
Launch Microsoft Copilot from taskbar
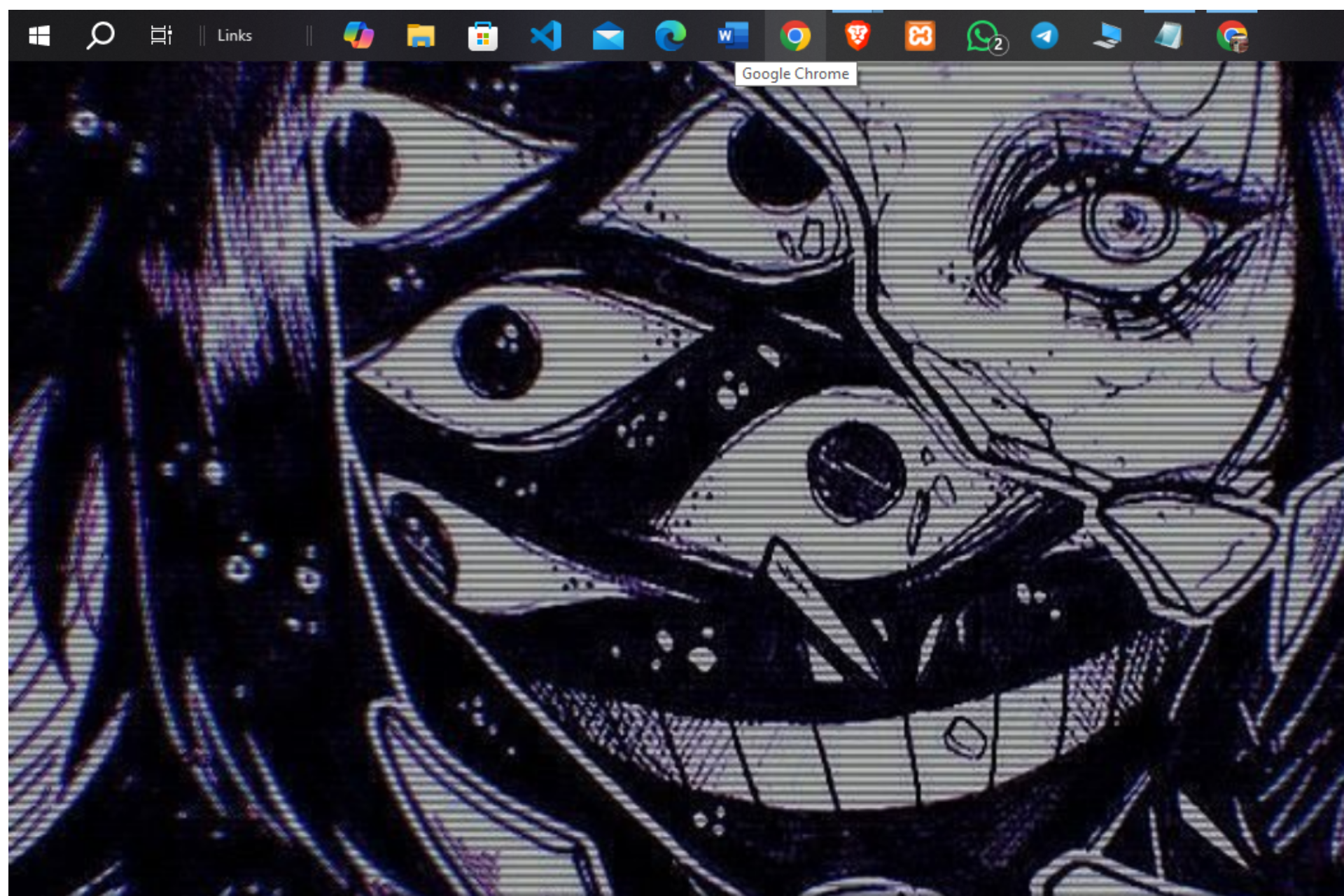click(358, 35)
